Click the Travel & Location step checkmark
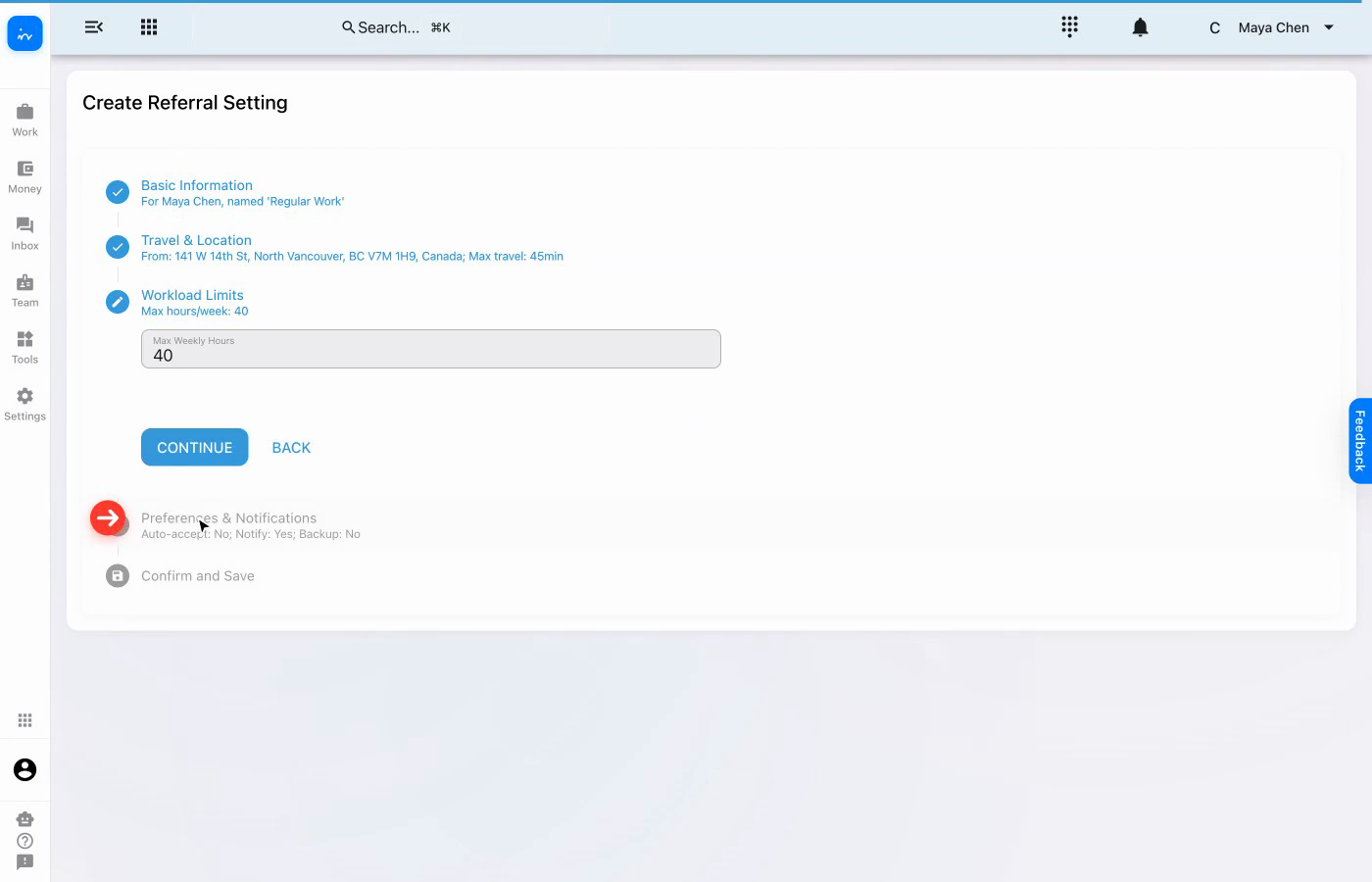Viewport: 1372px width, 882px height. point(118,247)
